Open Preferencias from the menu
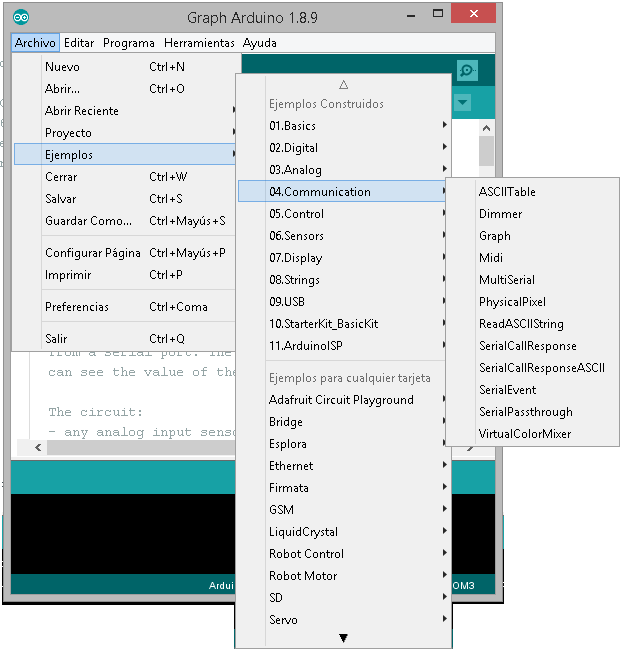Screen dimensions: 624x653 click(125, 307)
